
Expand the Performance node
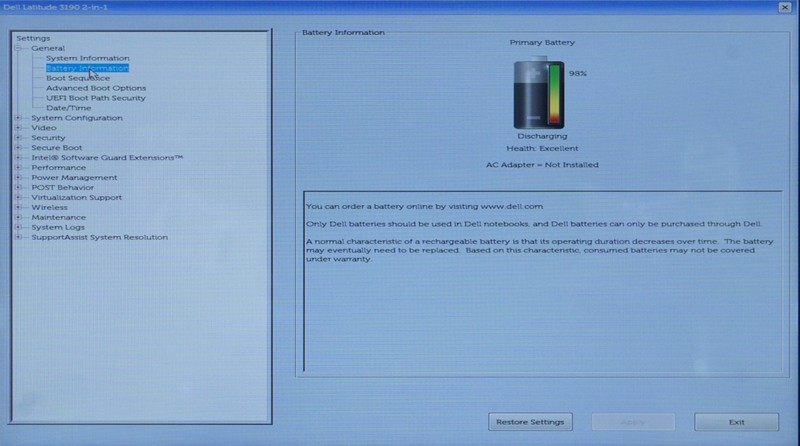pos(18,167)
